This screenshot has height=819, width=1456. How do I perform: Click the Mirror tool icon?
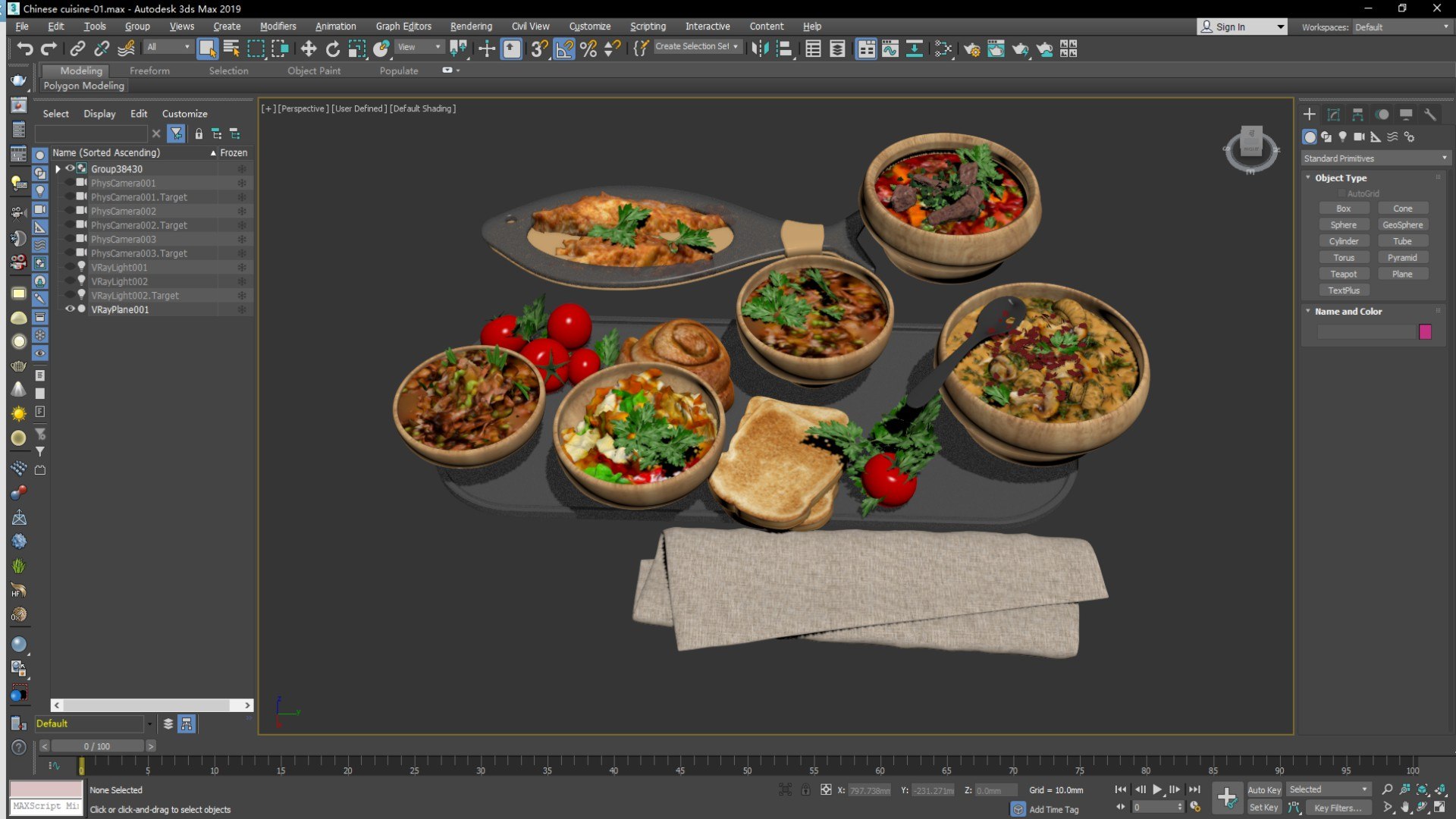click(x=760, y=49)
